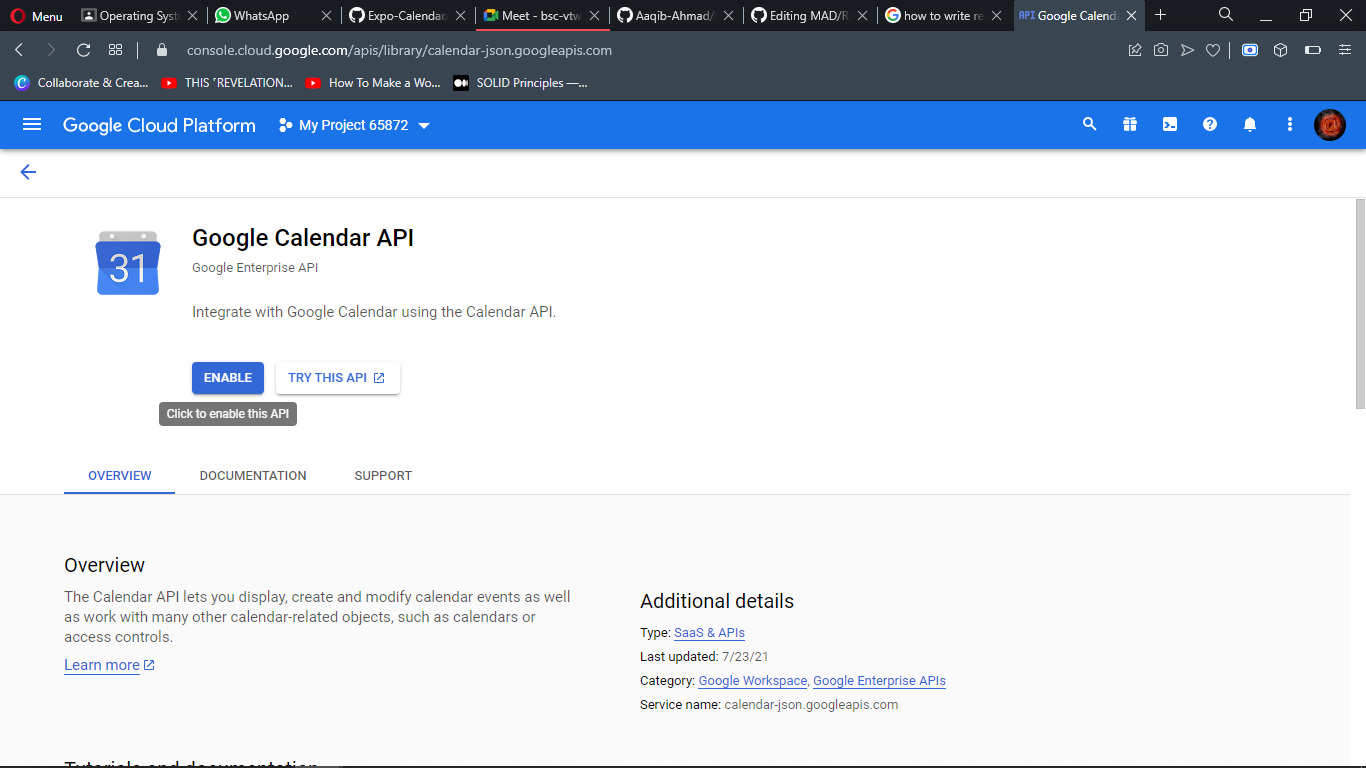
Task: Open Collaborate & Crea... bookmark
Action: (x=81, y=83)
